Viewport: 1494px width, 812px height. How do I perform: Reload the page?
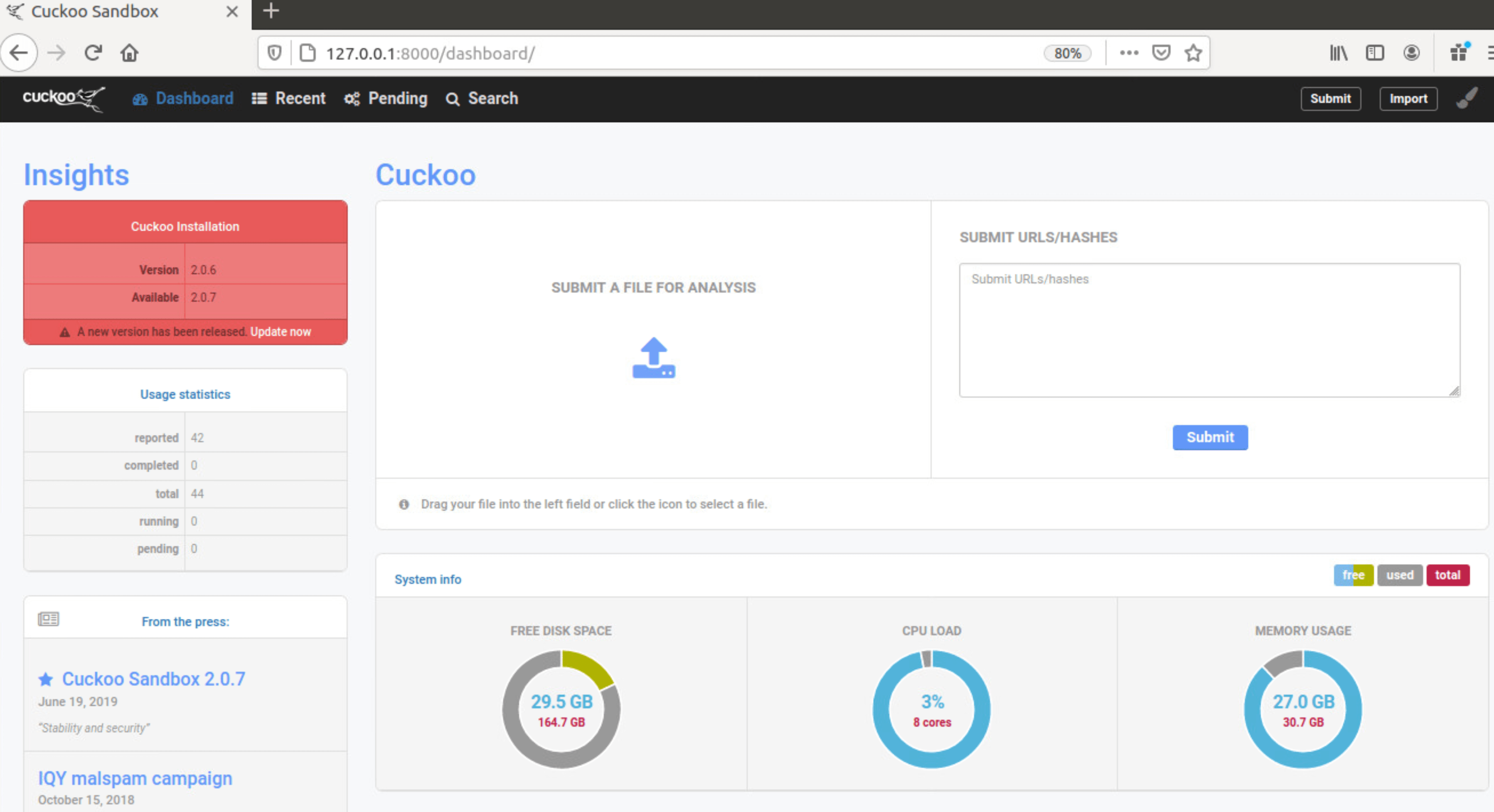click(93, 53)
